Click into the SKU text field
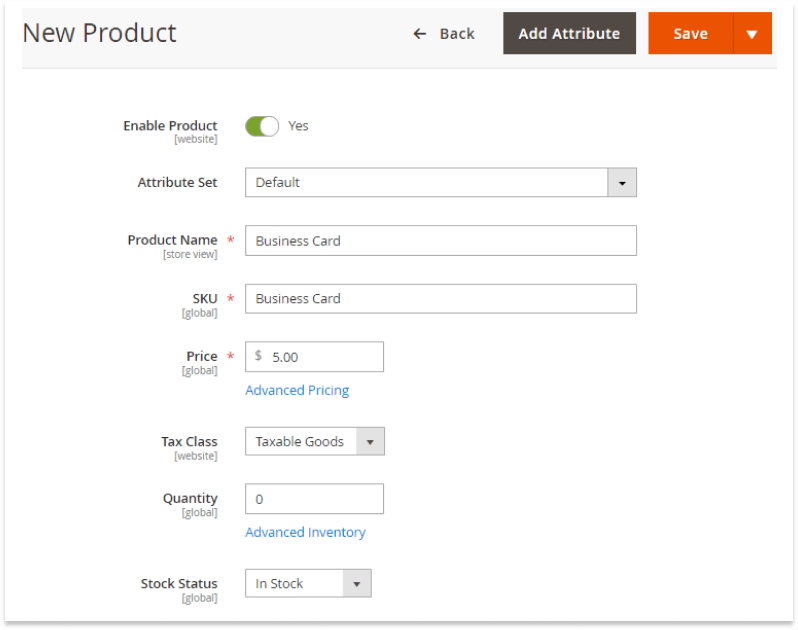Viewport: 798px width, 630px height. (x=441, y=299)
